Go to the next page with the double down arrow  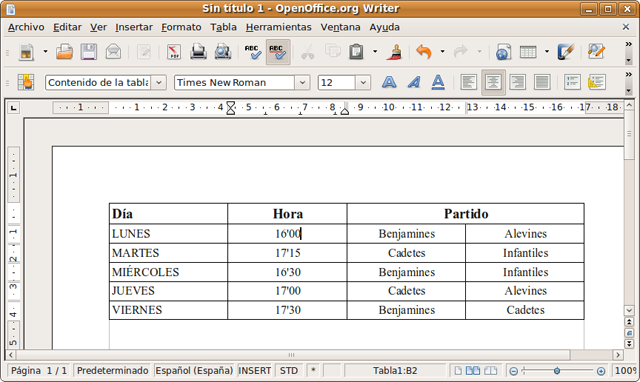pos(629,344)
